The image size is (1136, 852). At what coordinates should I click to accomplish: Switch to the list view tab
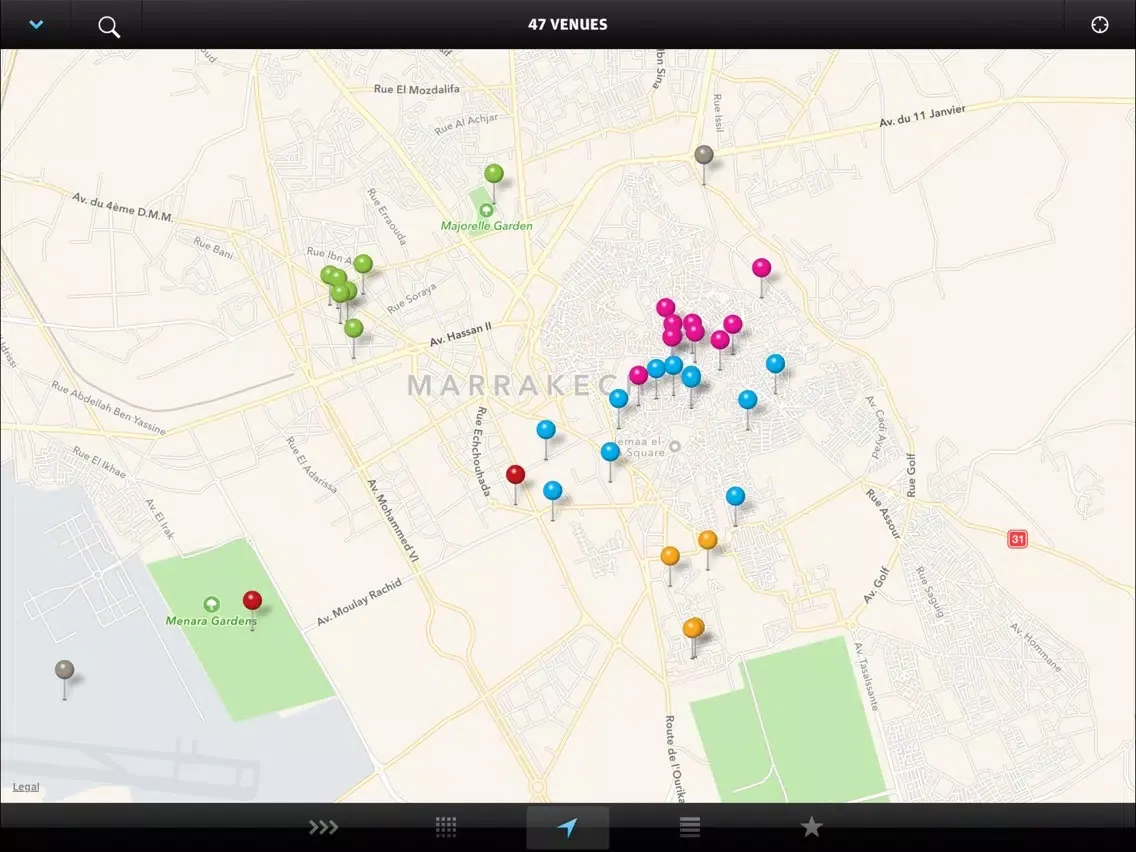click(690, 827)
